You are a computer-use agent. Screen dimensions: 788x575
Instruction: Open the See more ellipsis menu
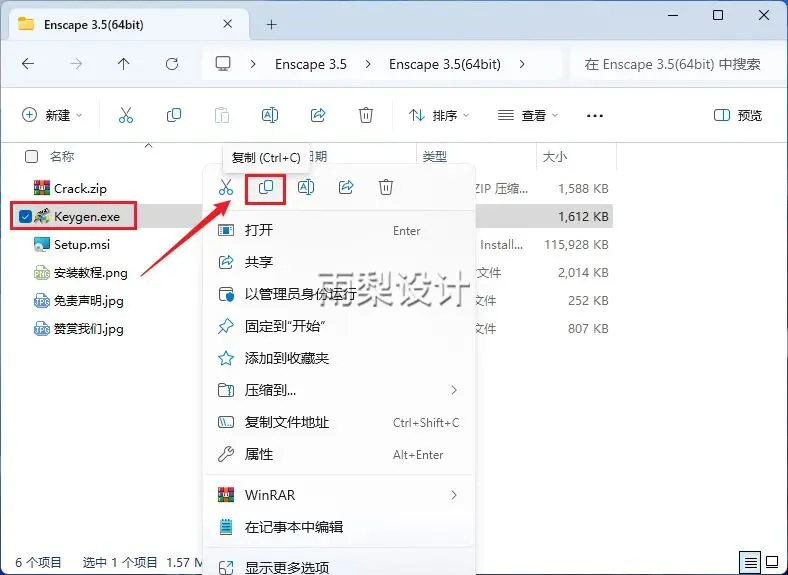(595, 116)
